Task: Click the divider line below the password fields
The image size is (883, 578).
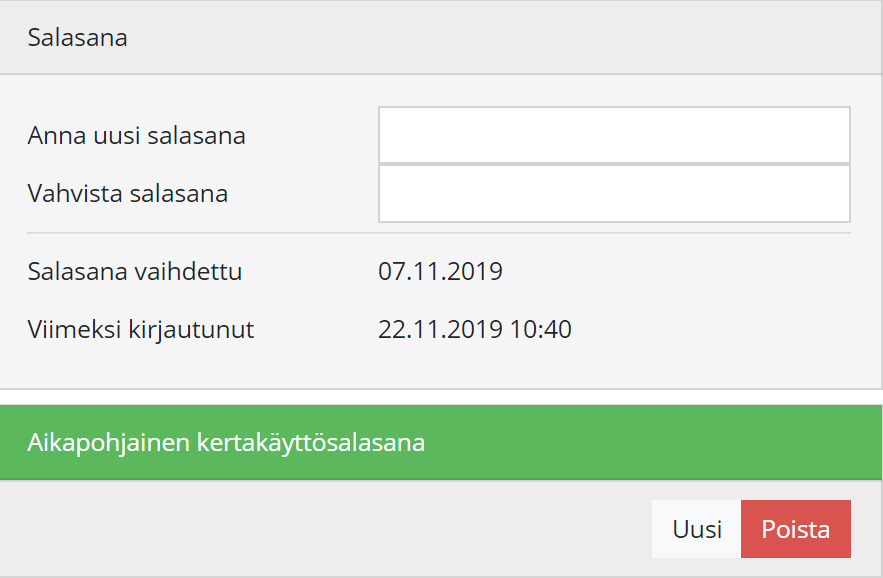Action: 439,233
